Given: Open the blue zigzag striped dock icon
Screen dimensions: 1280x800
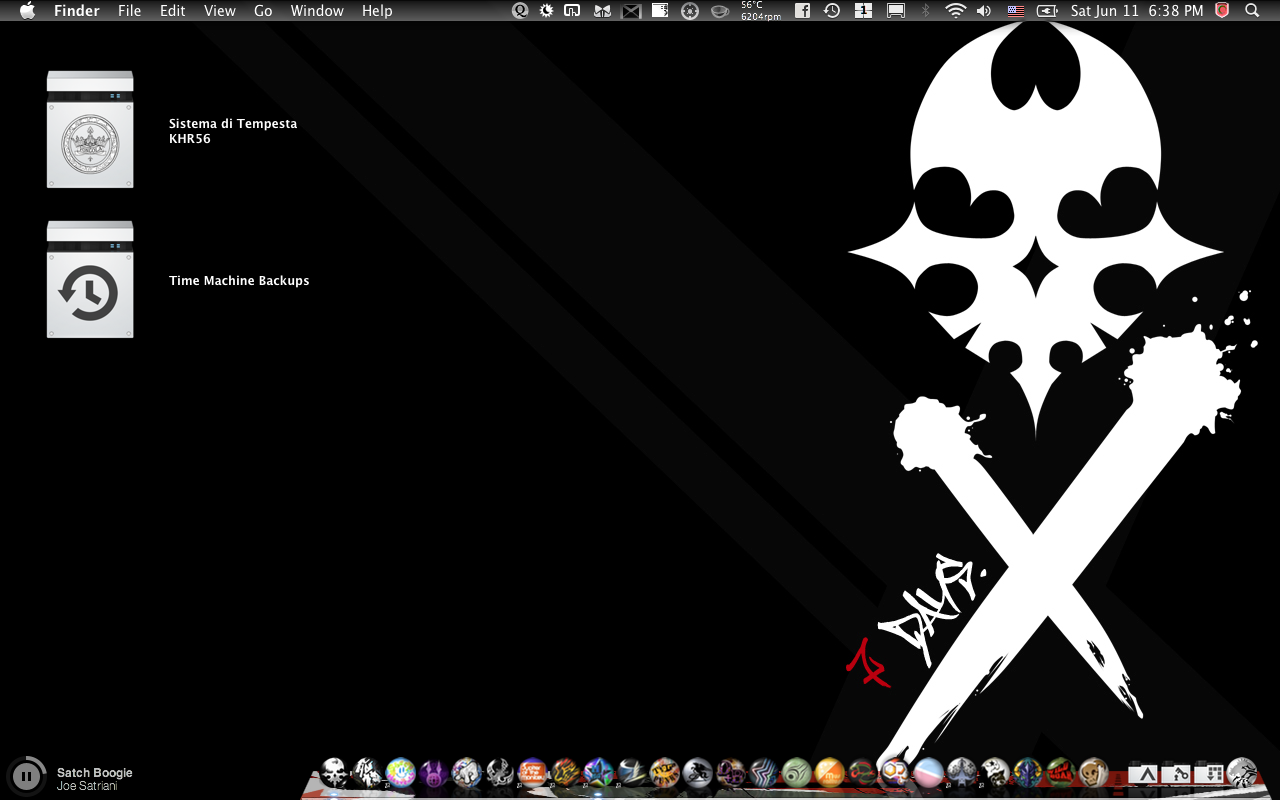Looking at the screenshot, I should pyautogui.click(x=763, y=772).
